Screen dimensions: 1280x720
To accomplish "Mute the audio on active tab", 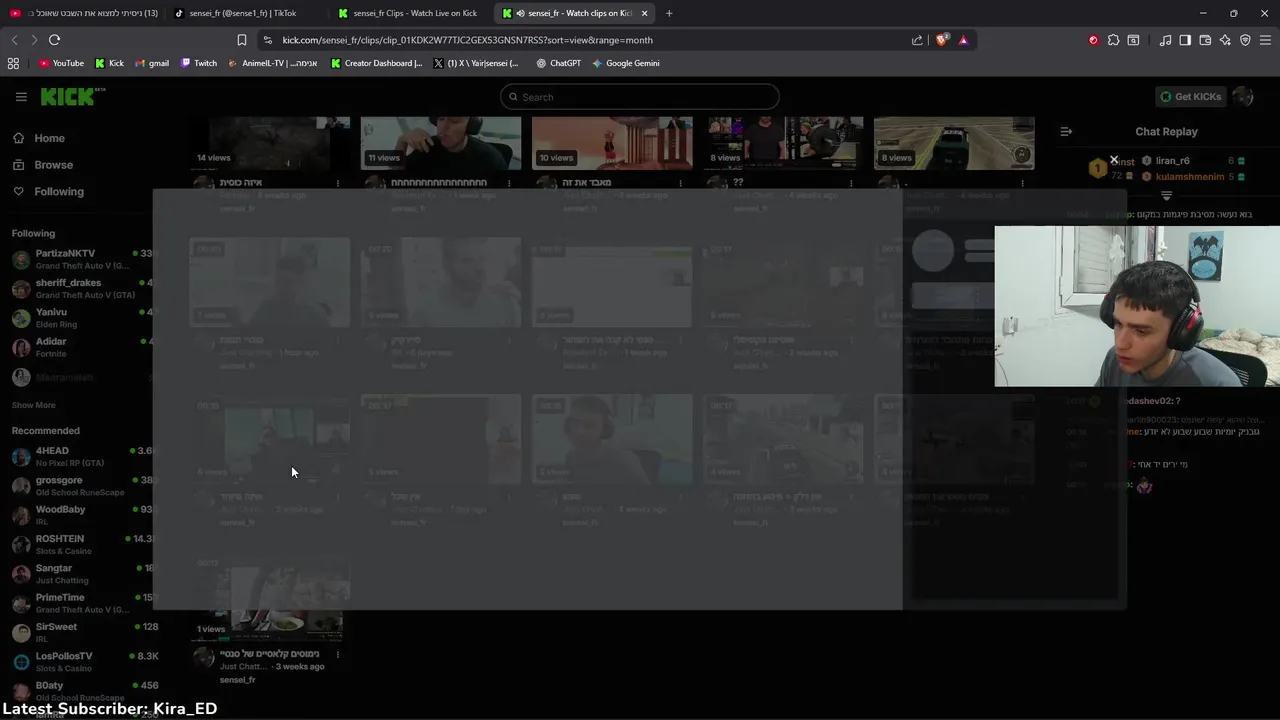I will click(x=521, y=13).
